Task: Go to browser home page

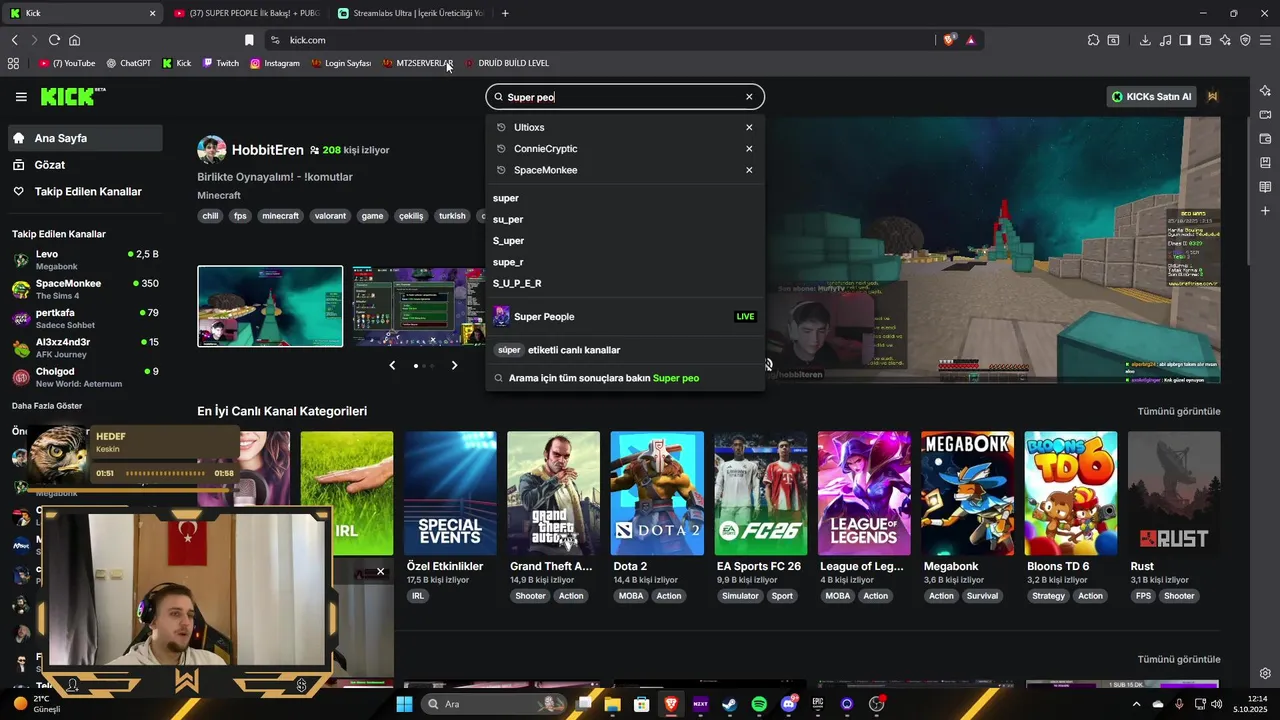Action: (74, 40)
